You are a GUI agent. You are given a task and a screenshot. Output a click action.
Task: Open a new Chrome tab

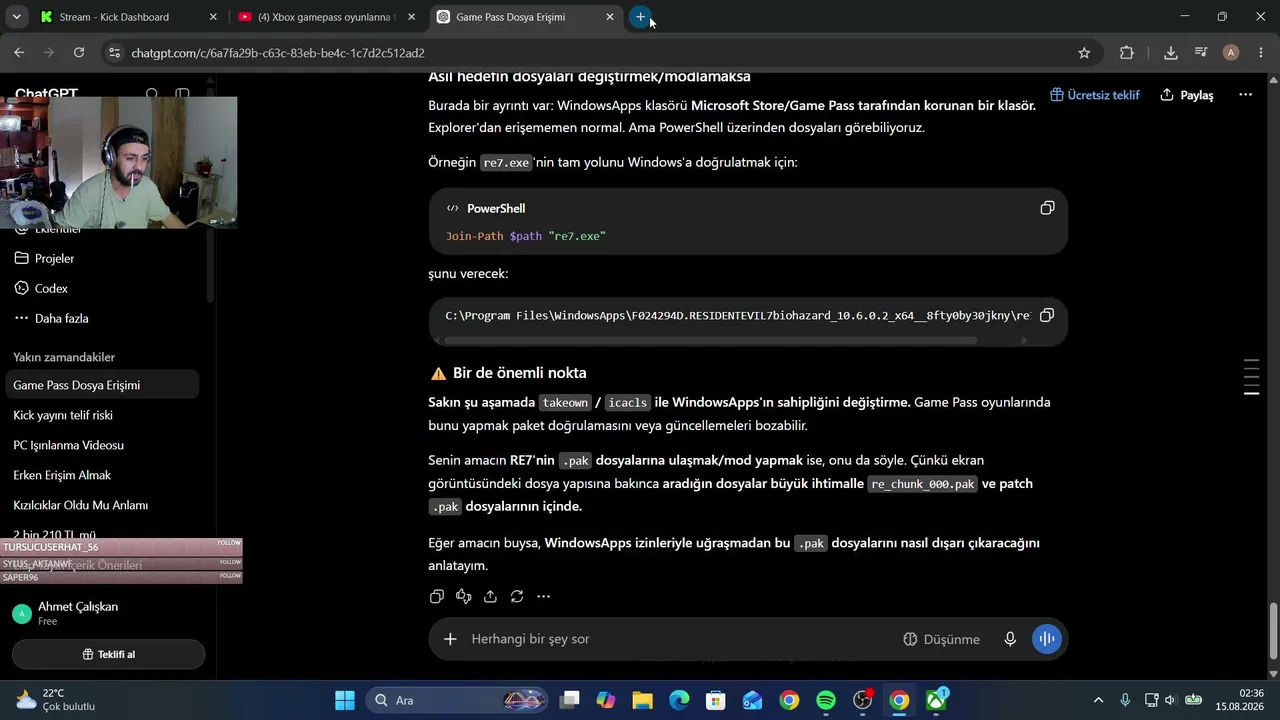click(x=640, y=17)
